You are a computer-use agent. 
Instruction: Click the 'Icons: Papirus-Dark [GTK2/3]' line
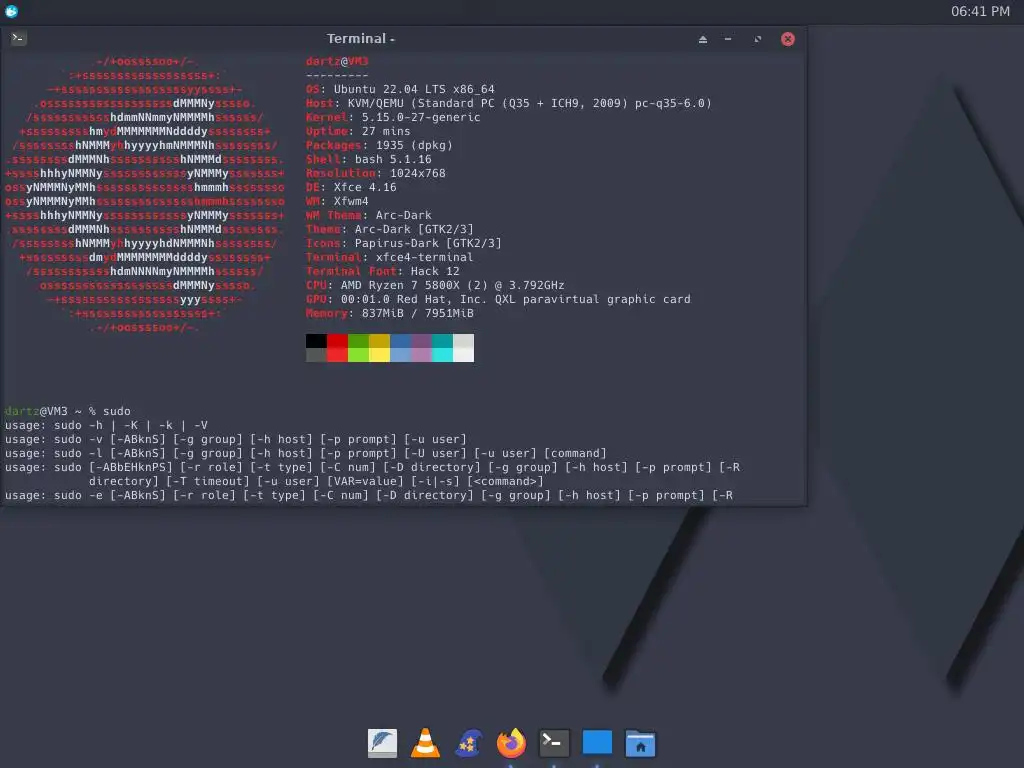point(404,244)
